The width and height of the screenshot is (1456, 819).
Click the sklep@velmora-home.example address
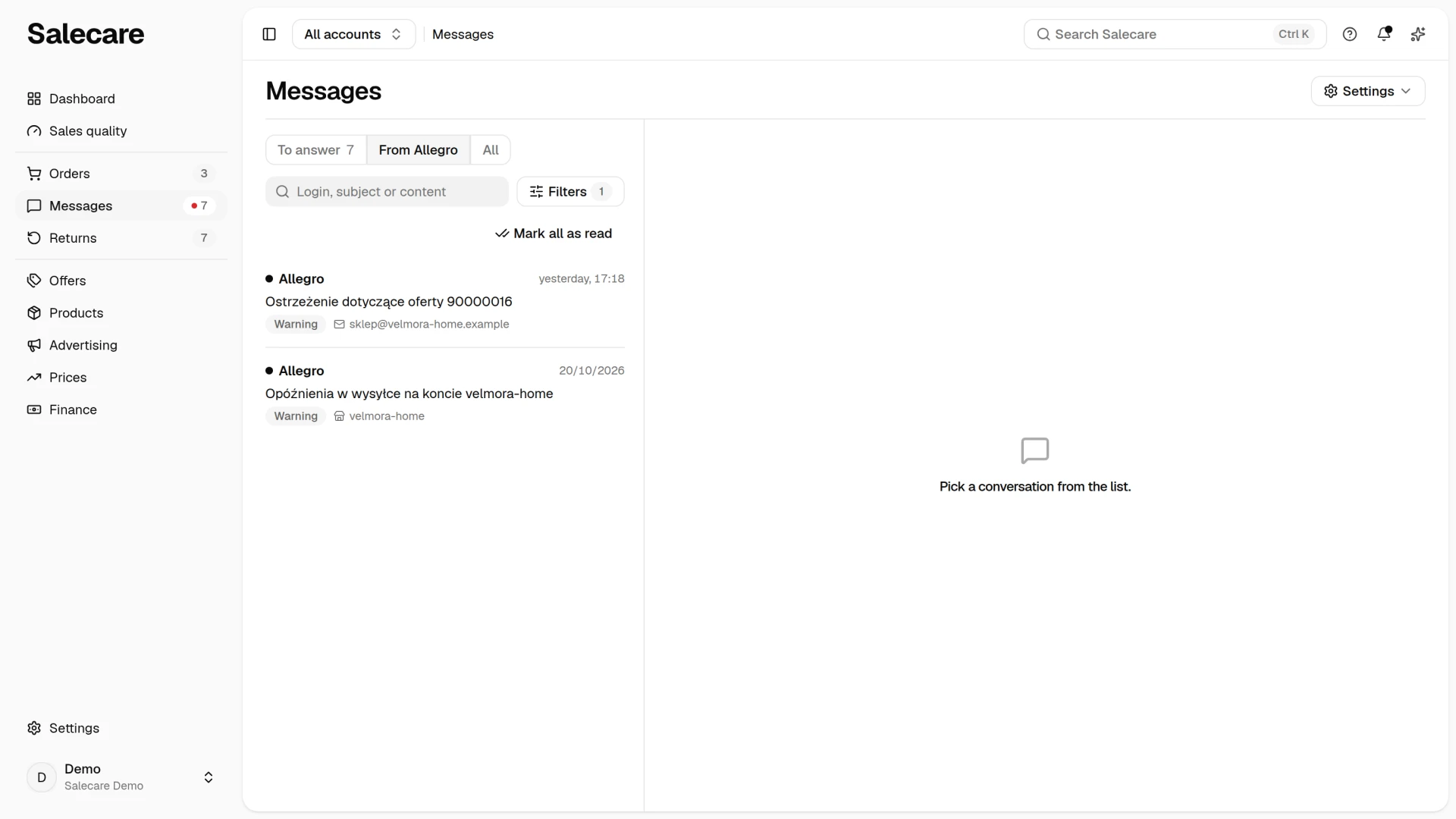[x=428, y=325]
